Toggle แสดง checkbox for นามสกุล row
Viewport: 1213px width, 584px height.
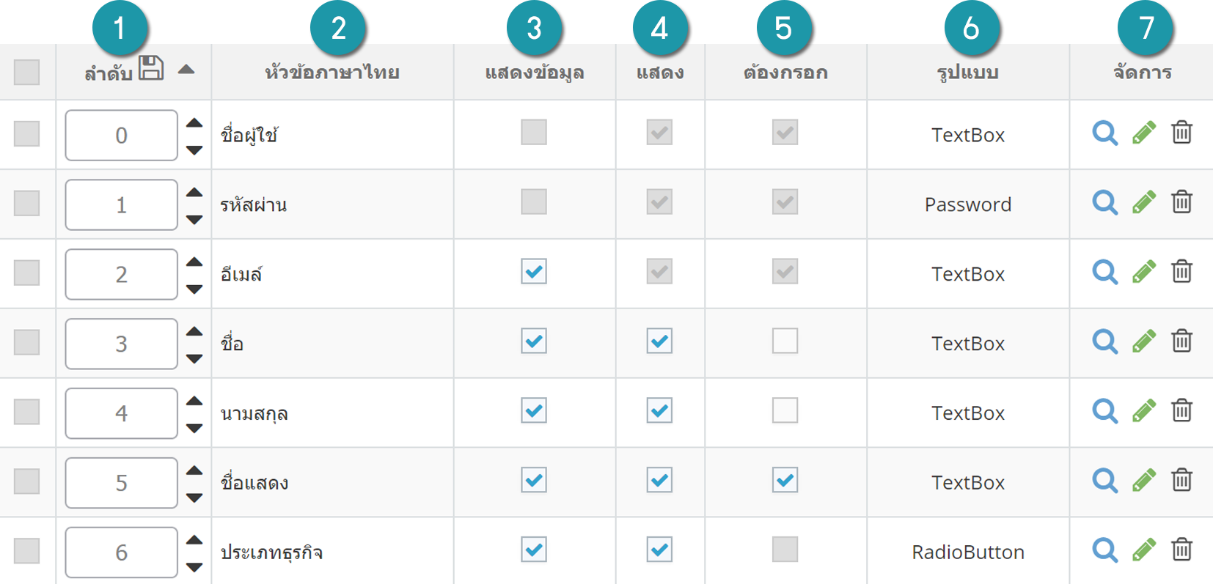pyautogui.click(x=659, y=410)
